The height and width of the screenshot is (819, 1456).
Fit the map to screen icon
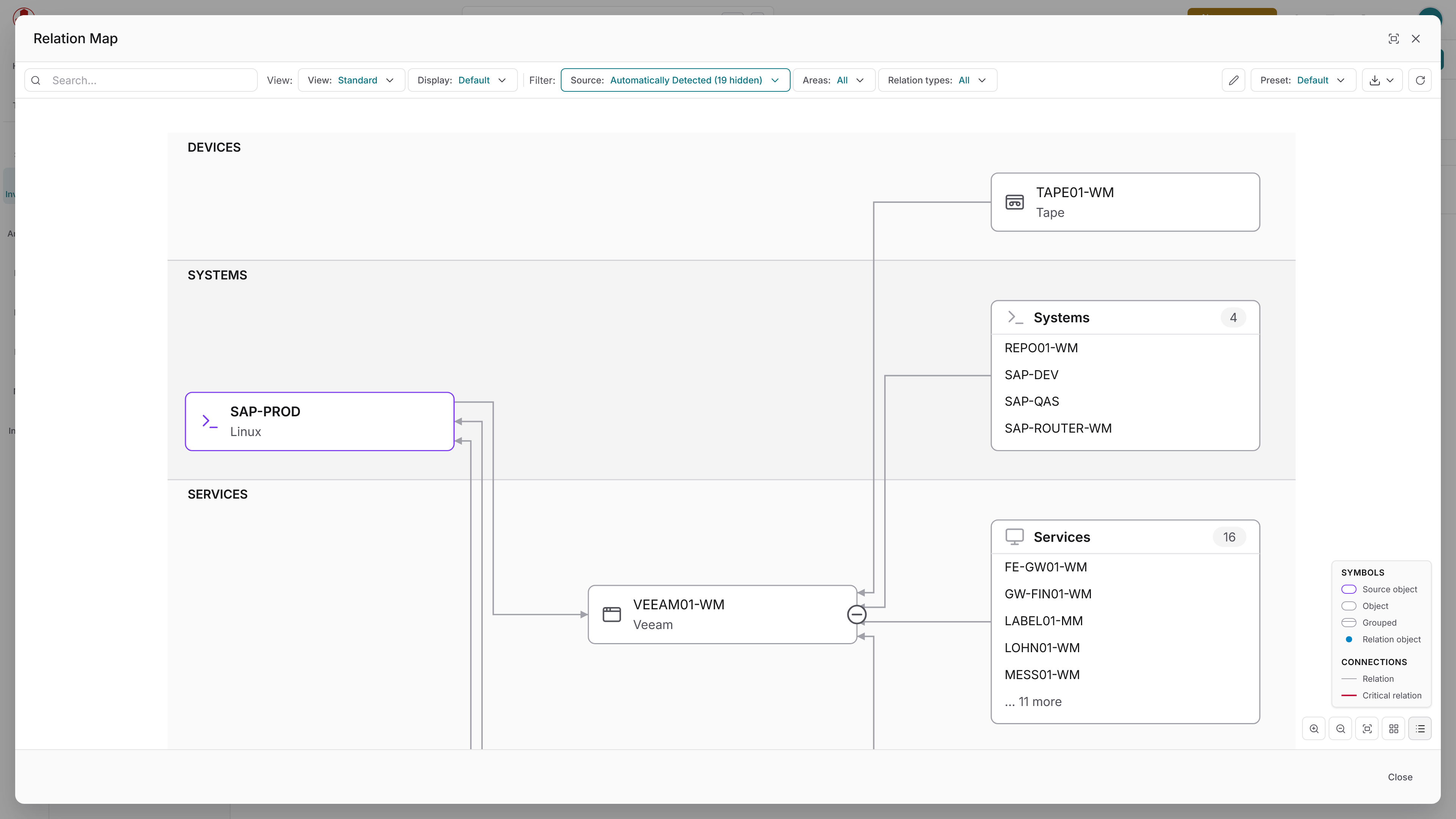[1367, 728]
